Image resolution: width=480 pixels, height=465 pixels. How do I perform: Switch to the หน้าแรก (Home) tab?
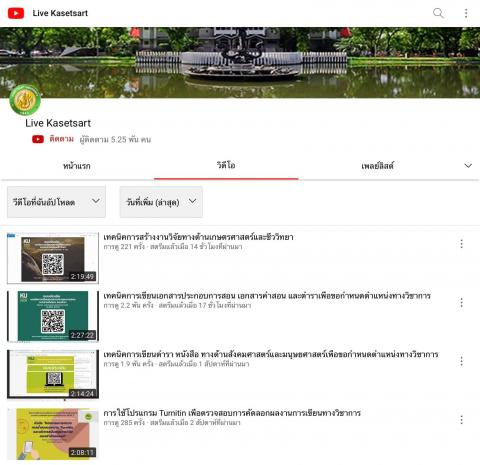point(77,166)
